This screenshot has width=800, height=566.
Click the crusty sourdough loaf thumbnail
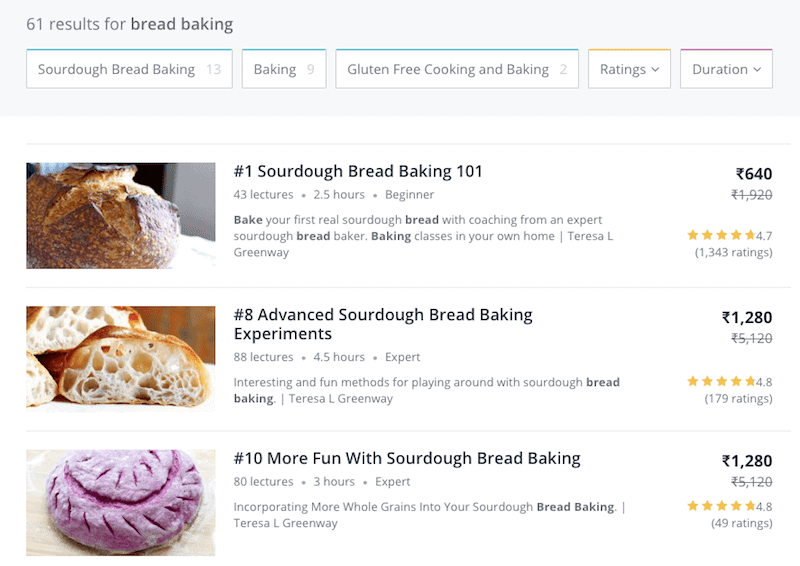(x=121, y=216)
